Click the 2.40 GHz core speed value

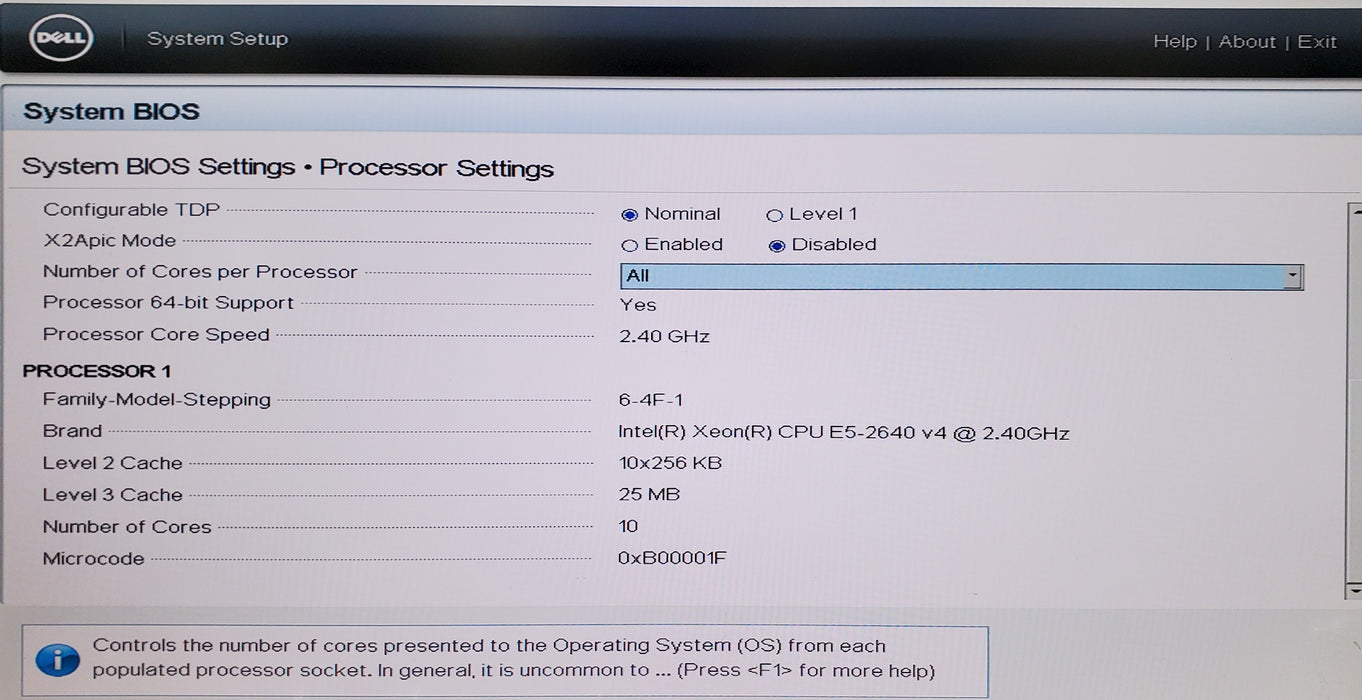[x=664, y=337]
